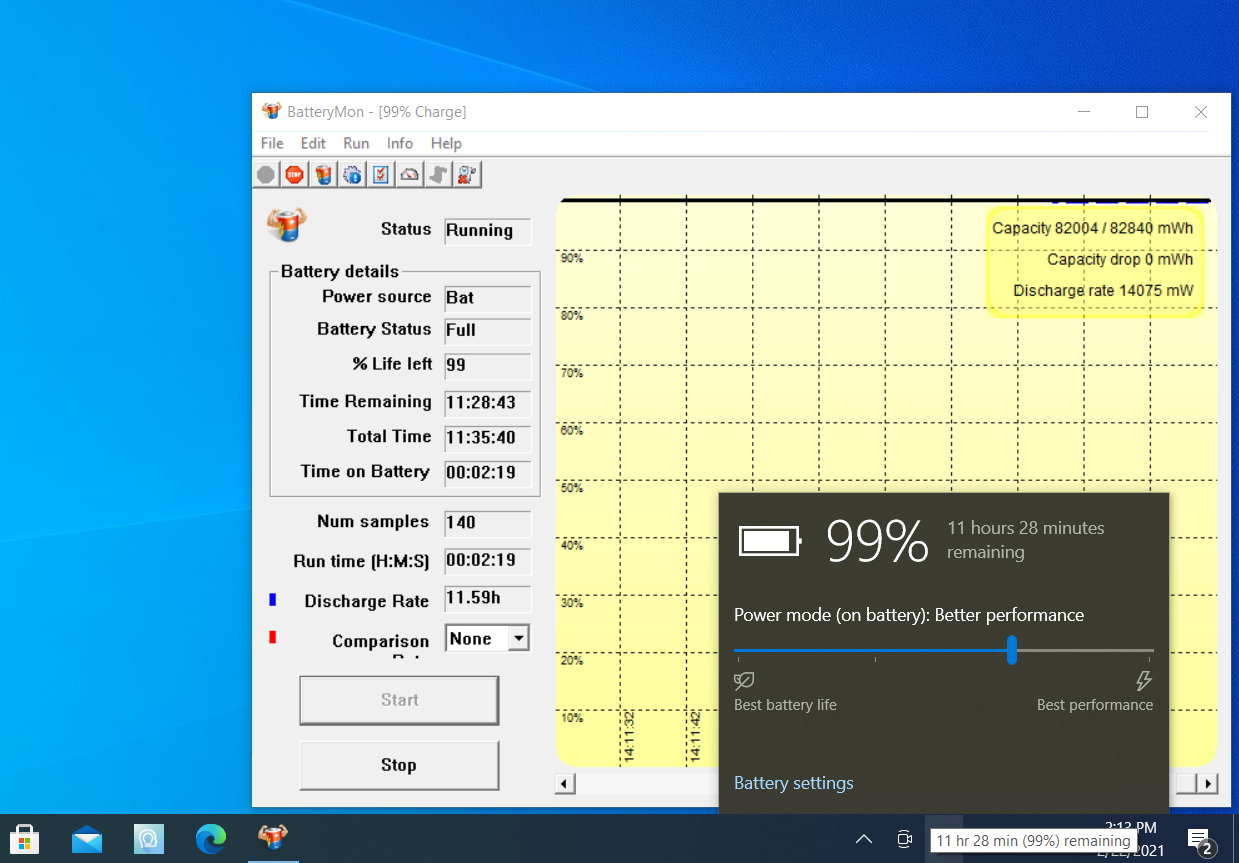Screen dimensions: 1239x863
Task: Click the speedometer gauge toolbar icon
Action: pos(410,175)
